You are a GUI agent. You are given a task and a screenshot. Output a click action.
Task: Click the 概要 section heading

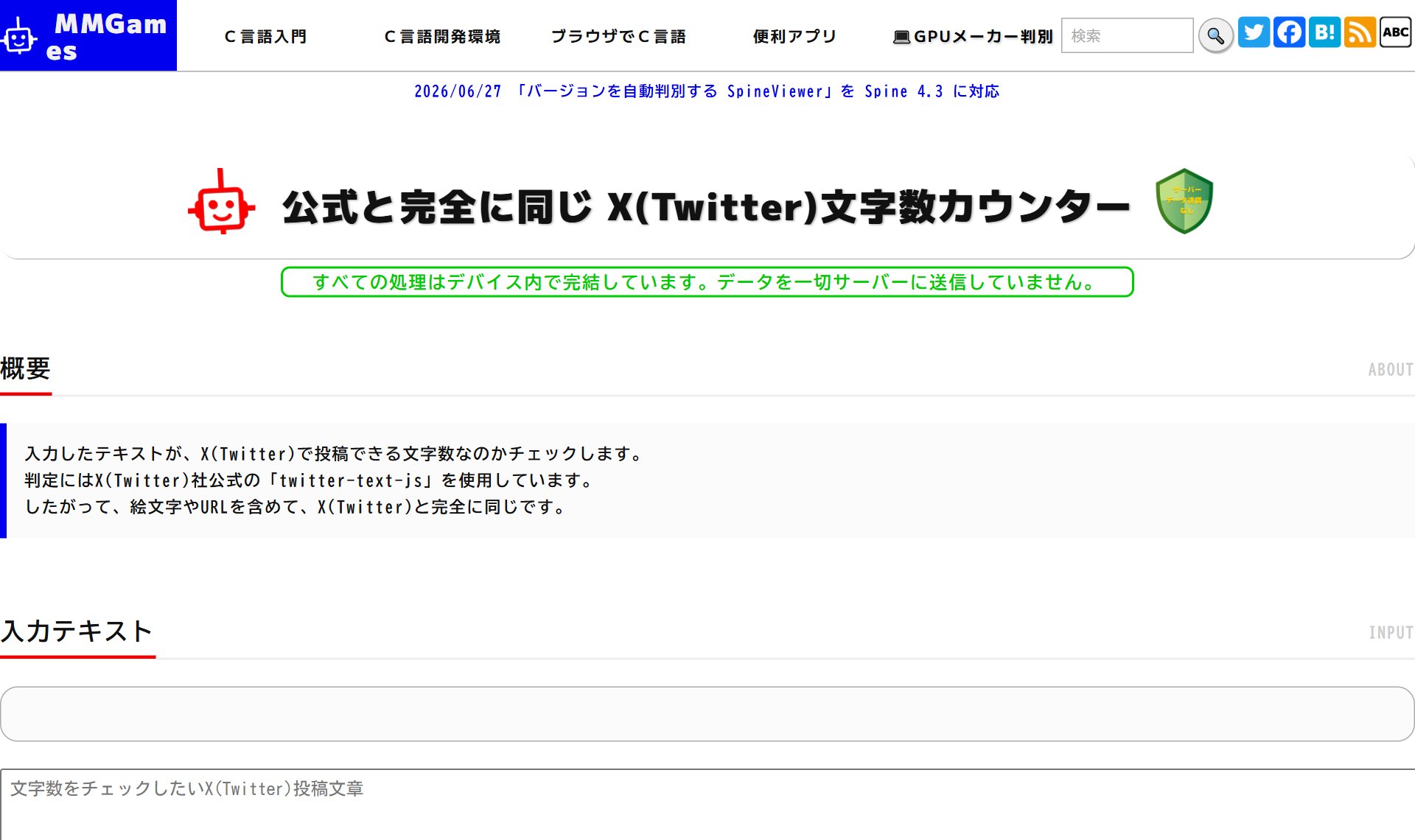click(26, 368)
